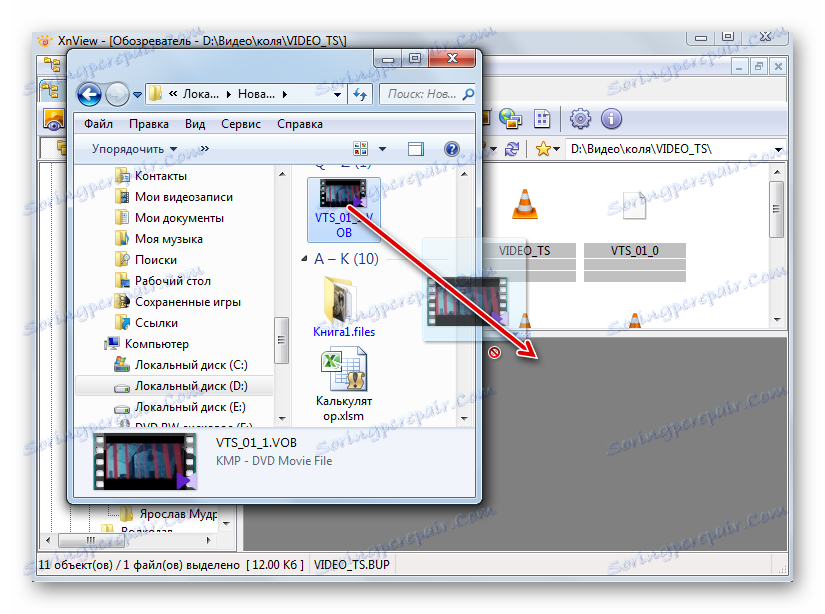
Task: Click the VIDEO_TS VLC thumbnail in XnView
Action: pyautogui.click(x=525, y=204)
